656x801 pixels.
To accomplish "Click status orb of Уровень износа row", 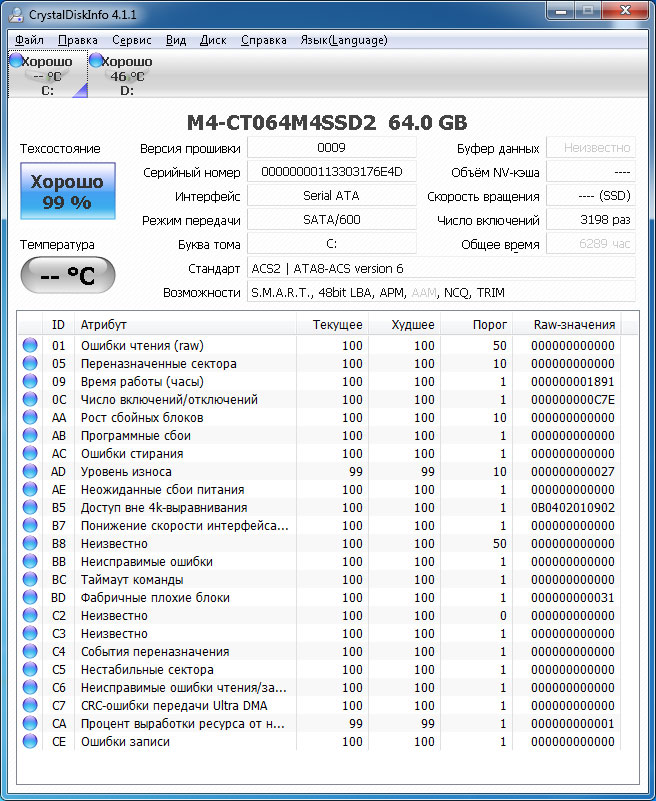I will pos(30,471).
